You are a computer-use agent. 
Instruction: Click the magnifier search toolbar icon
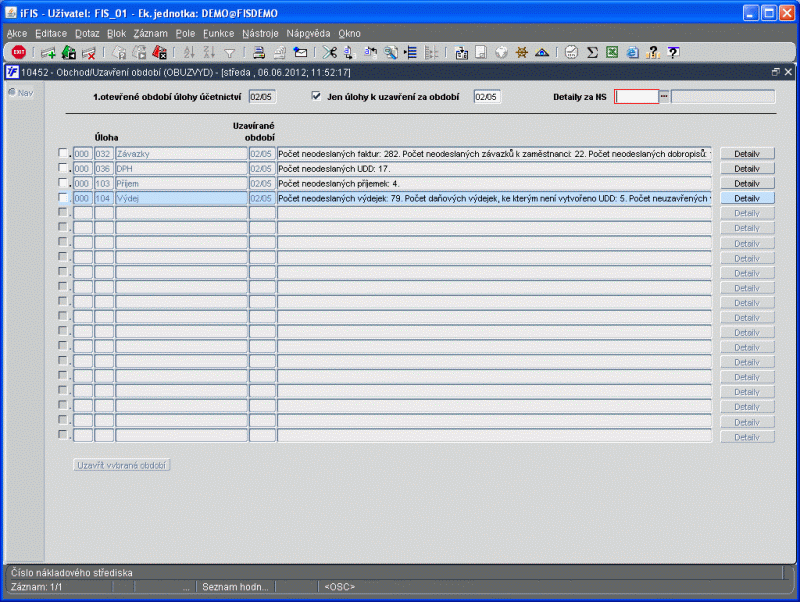pyautogui.click(x=391, y=52)
